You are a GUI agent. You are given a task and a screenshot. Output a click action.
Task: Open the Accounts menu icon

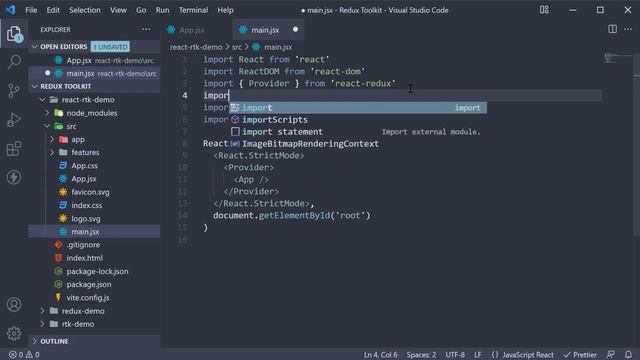14,304
